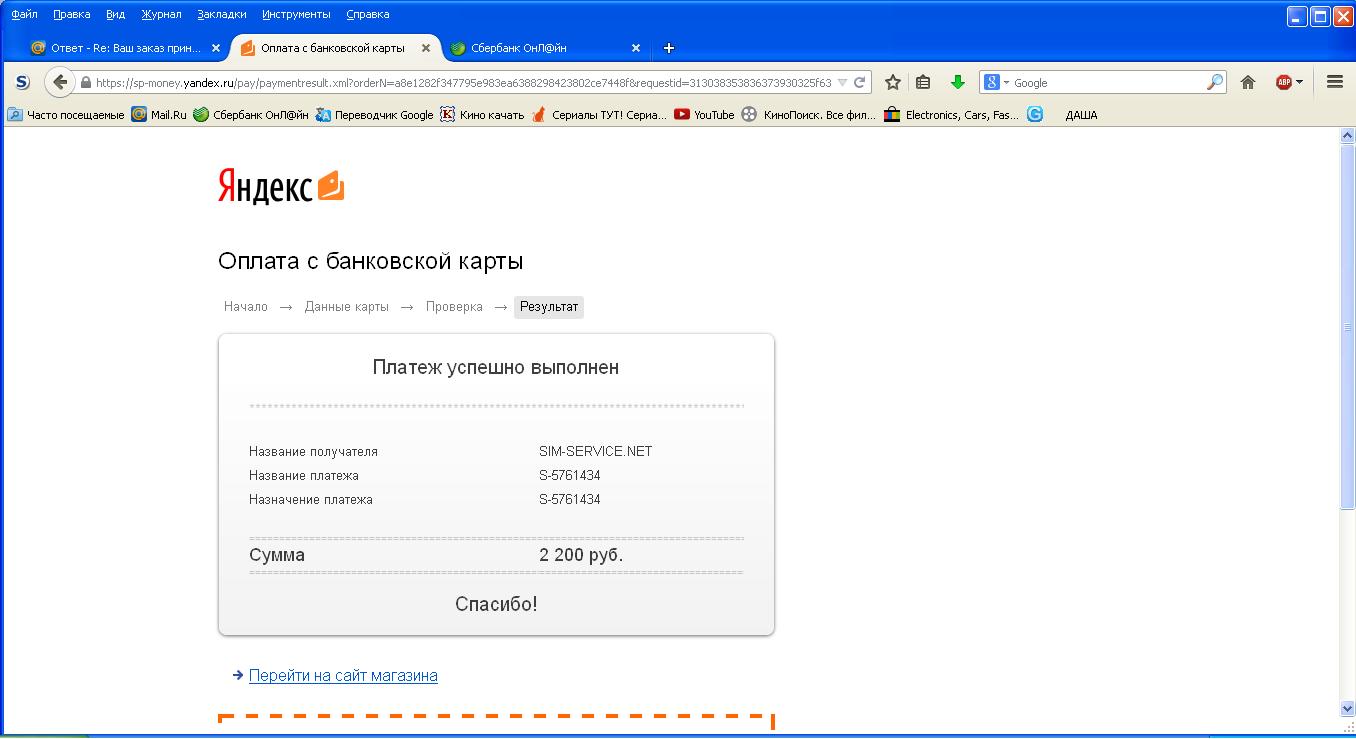1356x739 pixels.
Task: Click the 'Спасибо!' text
Action: point(496,604)
